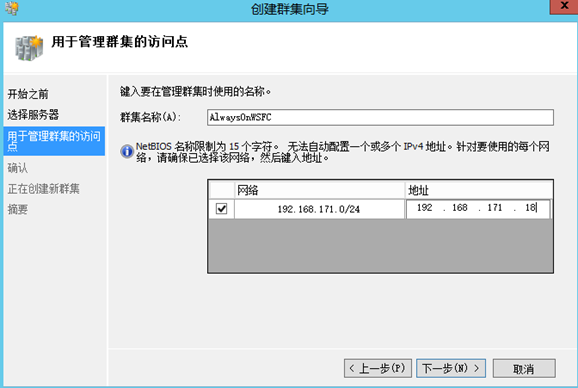Click the 键入要在管理群集时使用的名称 instruction text
The width and height of the screenshot is (578, 388).
[x=195, y=91]
